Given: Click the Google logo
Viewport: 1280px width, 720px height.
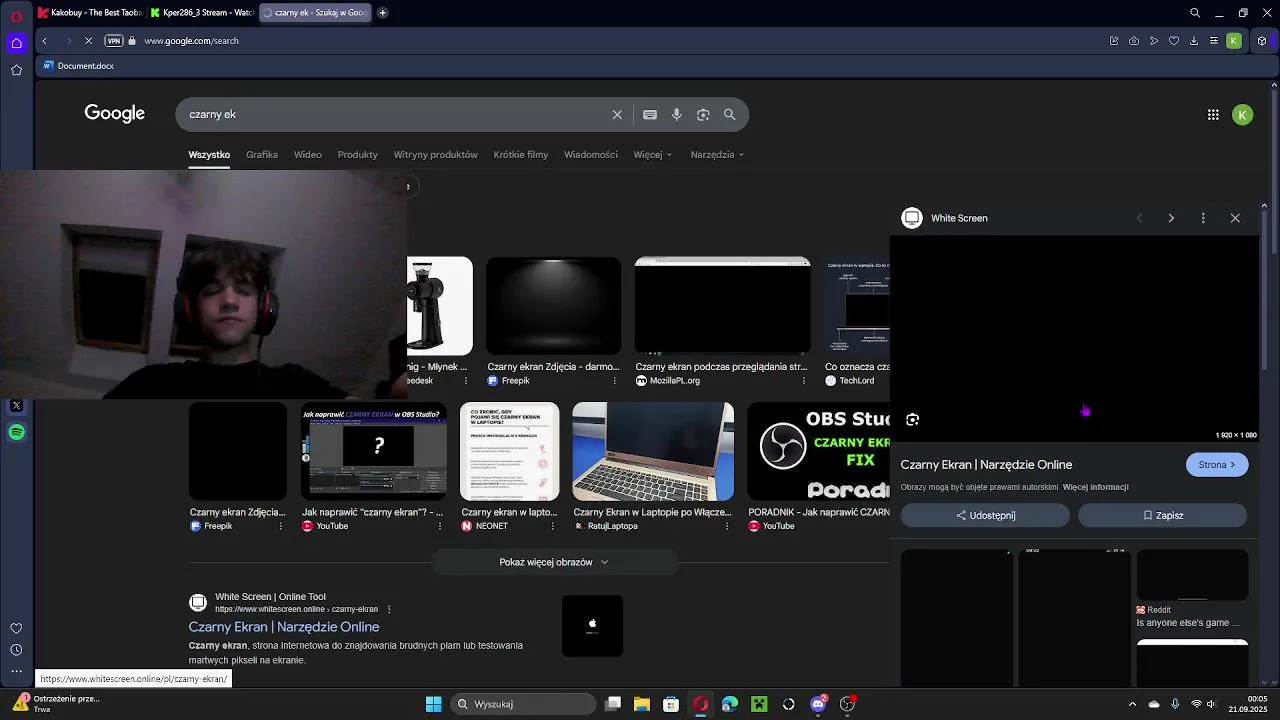Looking at the screenshot, I should pyautogui.click(x=115, y=114).
